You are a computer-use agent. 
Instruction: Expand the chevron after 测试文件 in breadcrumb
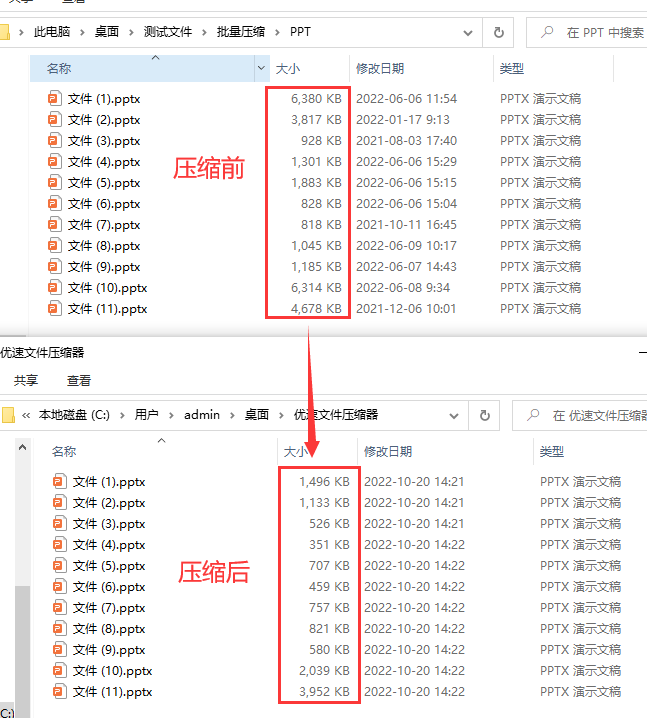(204, 32)
